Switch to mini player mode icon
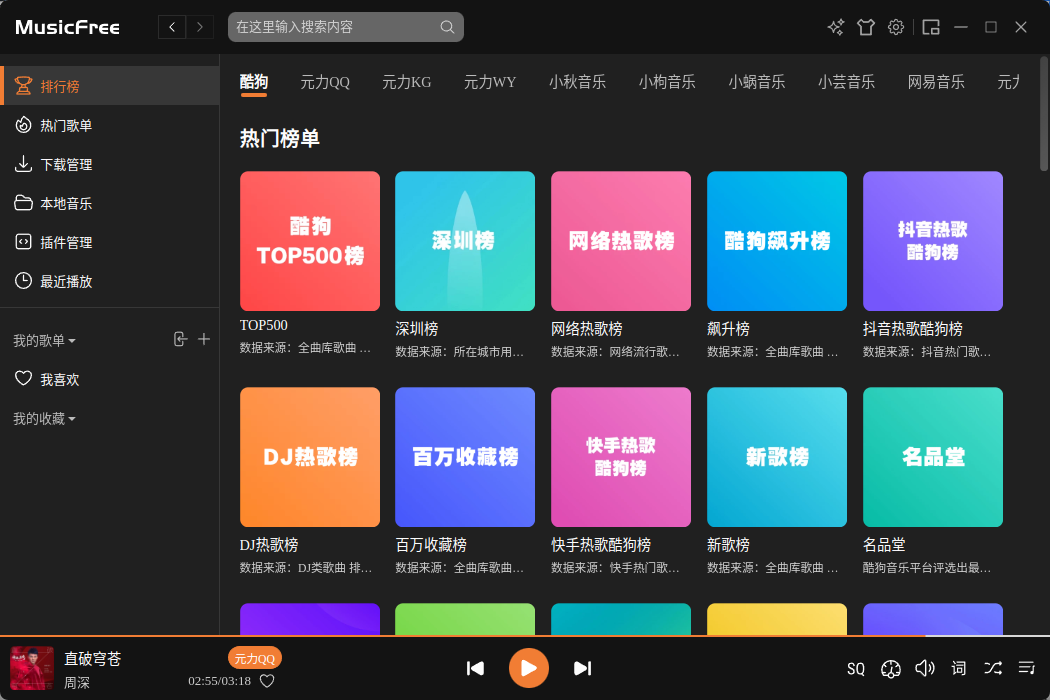 click(x=931, y=27)
